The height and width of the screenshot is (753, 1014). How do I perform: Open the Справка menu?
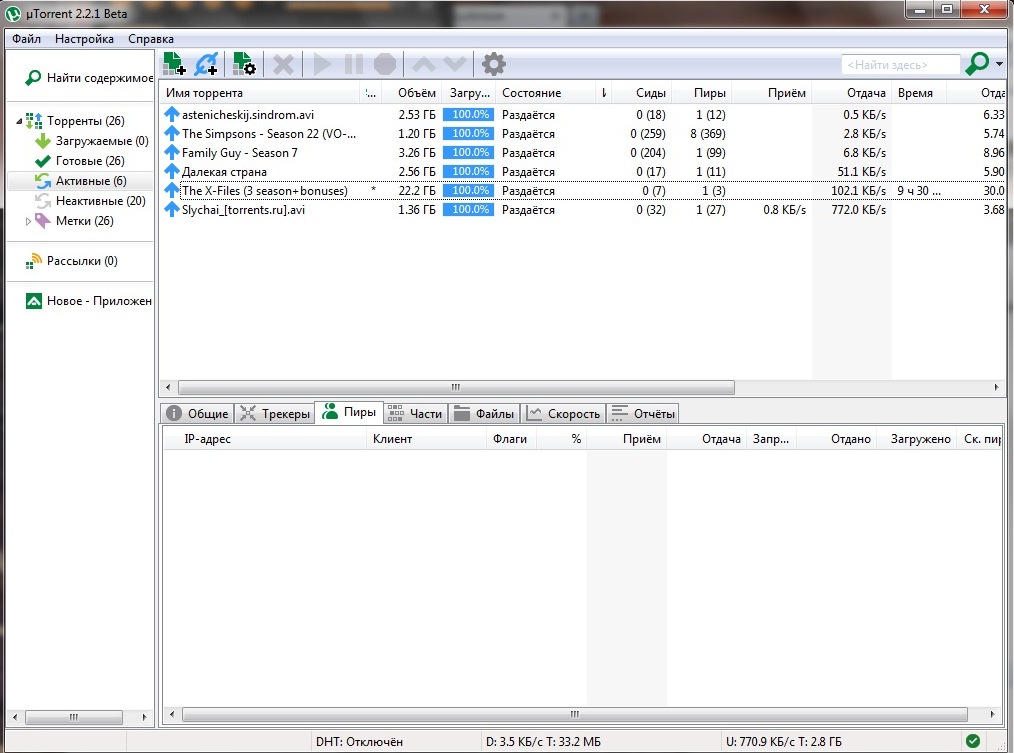(x=151, y=39)
